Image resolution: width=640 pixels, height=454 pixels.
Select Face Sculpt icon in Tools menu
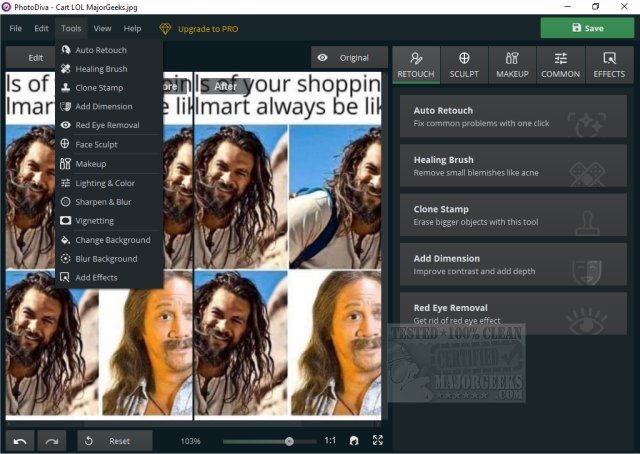point(65,144)
